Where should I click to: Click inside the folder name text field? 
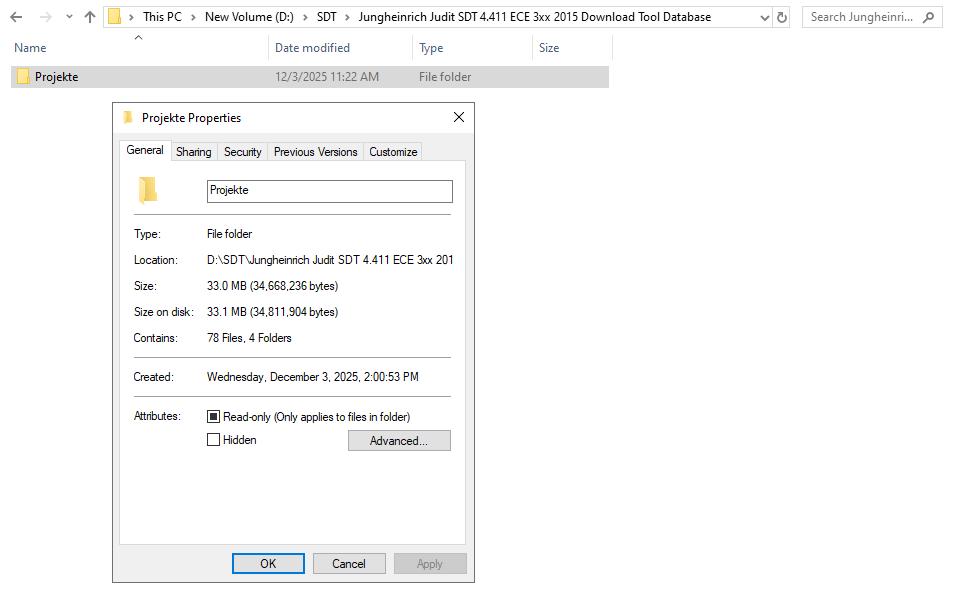coord(328,191)
